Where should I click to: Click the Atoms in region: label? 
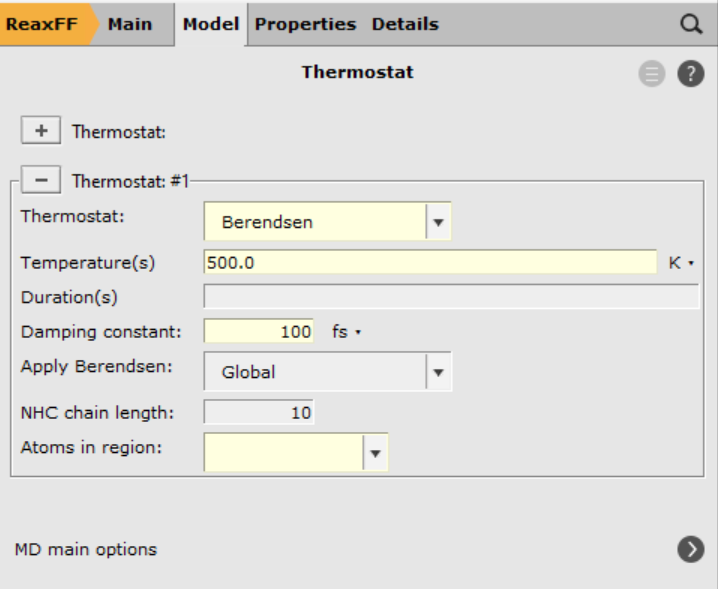click(92, 447)
